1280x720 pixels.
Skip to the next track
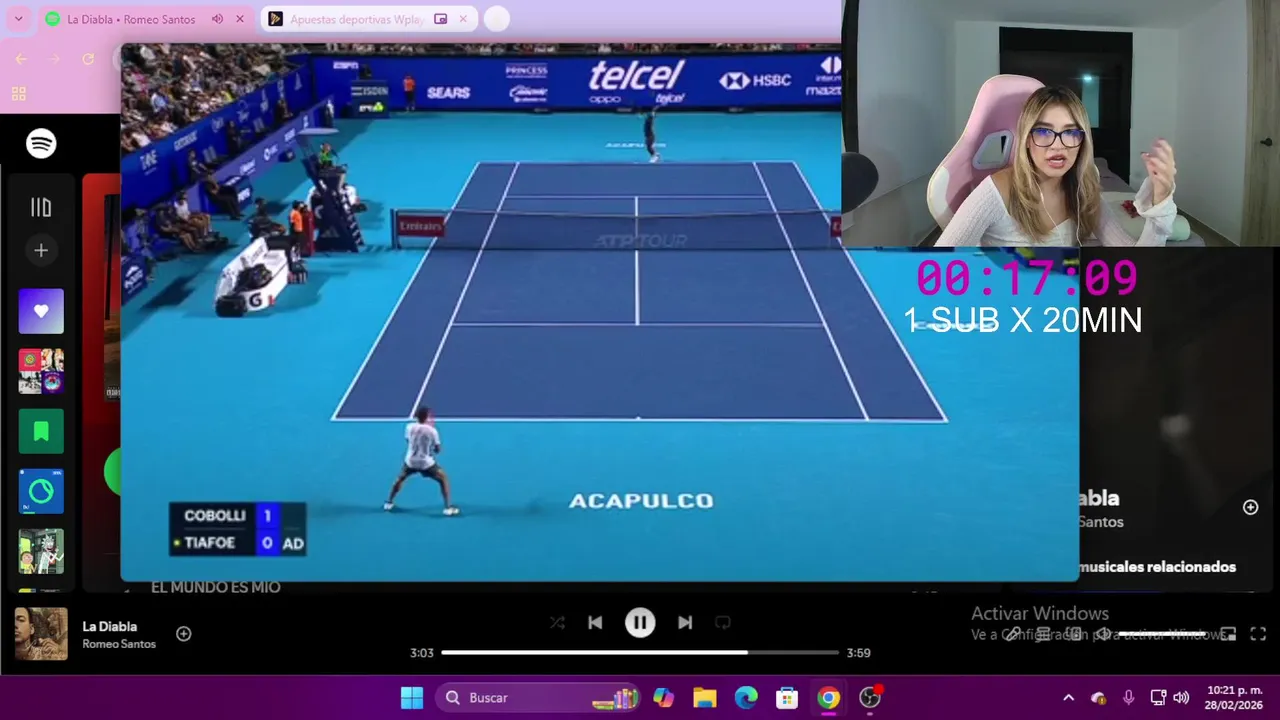[x=685, y=623]
